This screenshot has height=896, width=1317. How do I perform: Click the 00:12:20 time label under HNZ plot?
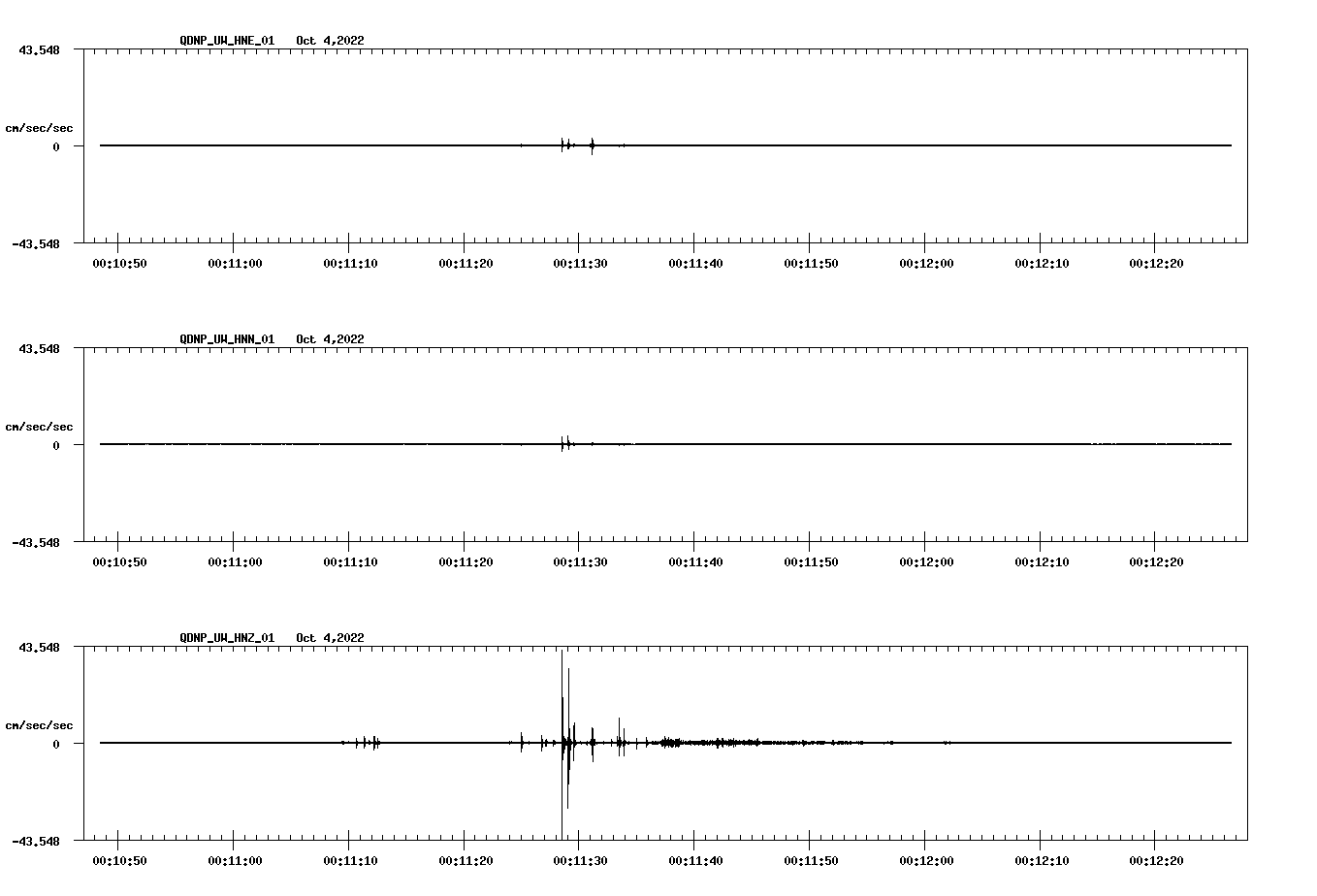1157,861
